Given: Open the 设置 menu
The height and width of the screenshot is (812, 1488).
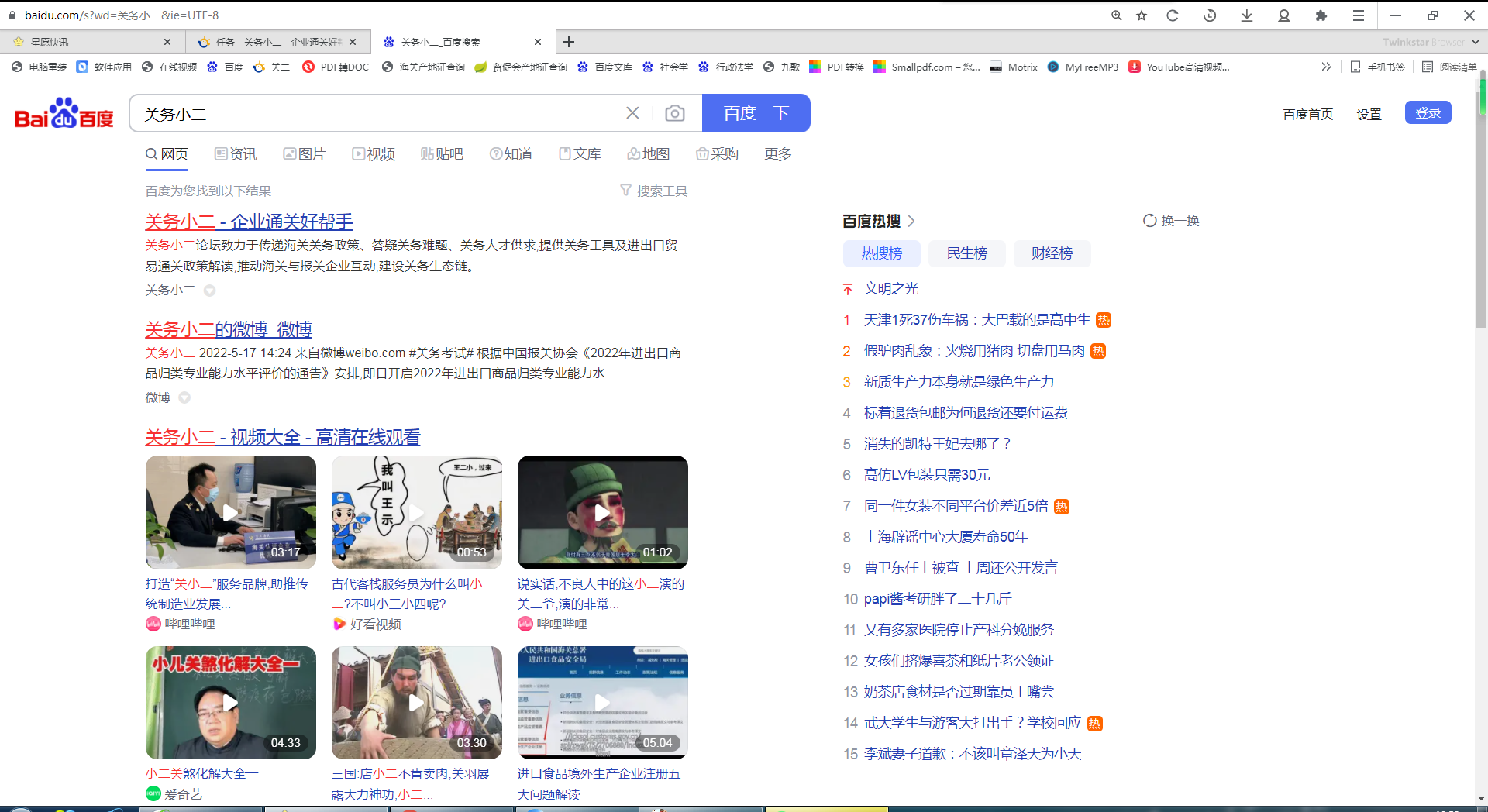Looking at the screenshot, I should (1369, 114).
